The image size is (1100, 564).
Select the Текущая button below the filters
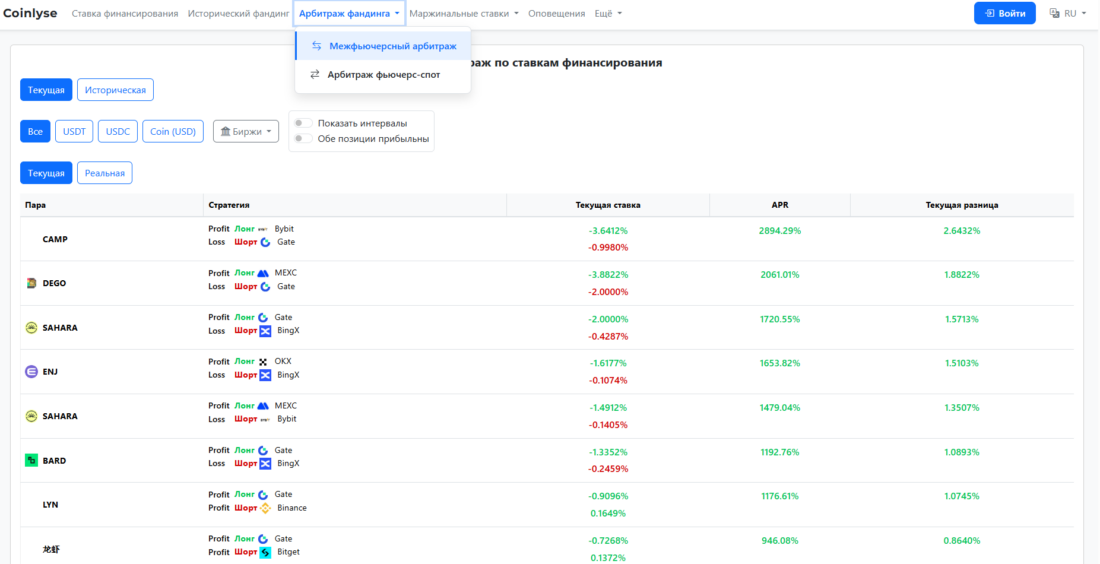pos(46,173)
